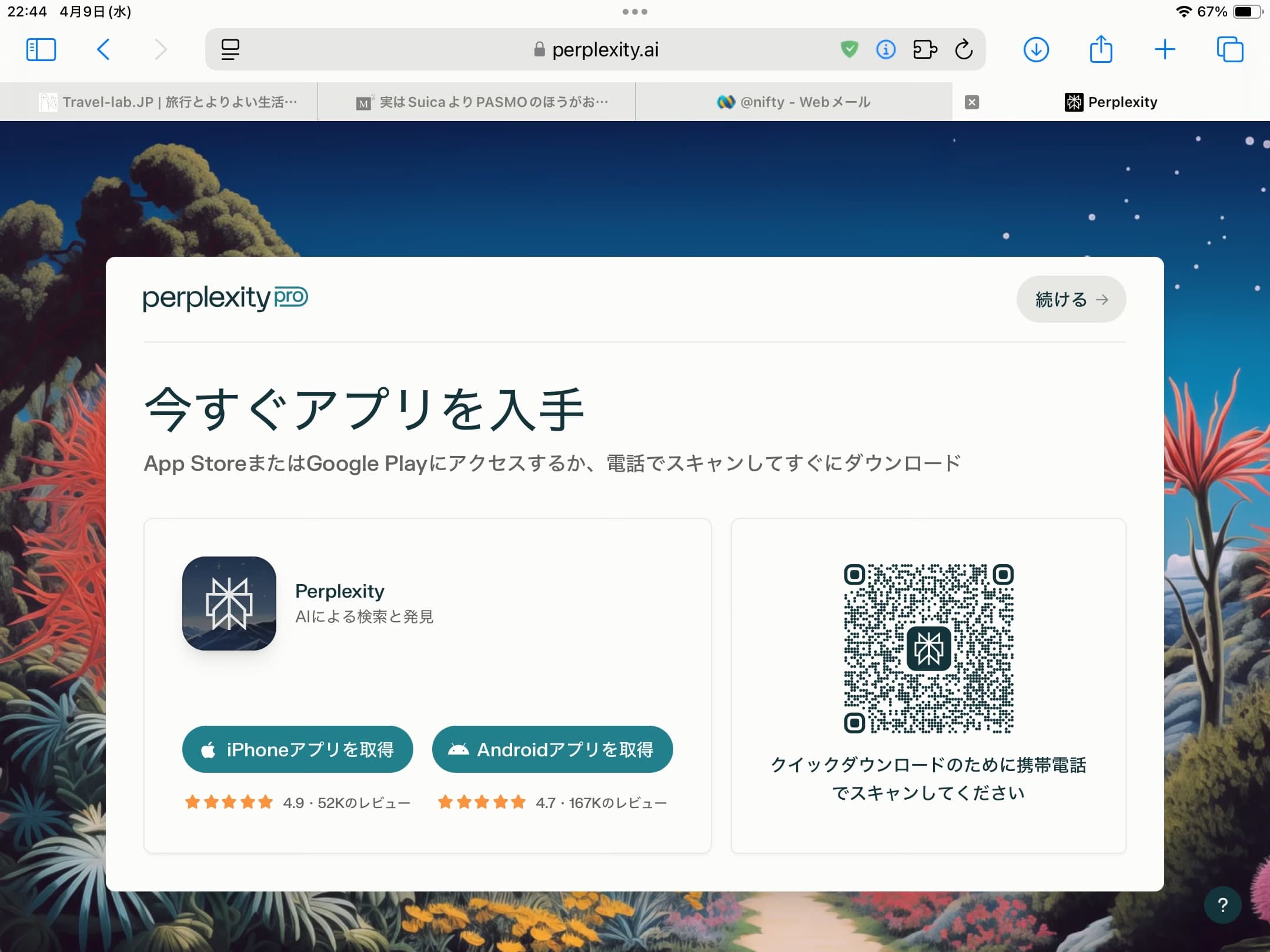The height and width of the screenshot is (952, 1270).
Task: Click the lock icon beside perplexity.ai
Action: click(x=539, y=49)
